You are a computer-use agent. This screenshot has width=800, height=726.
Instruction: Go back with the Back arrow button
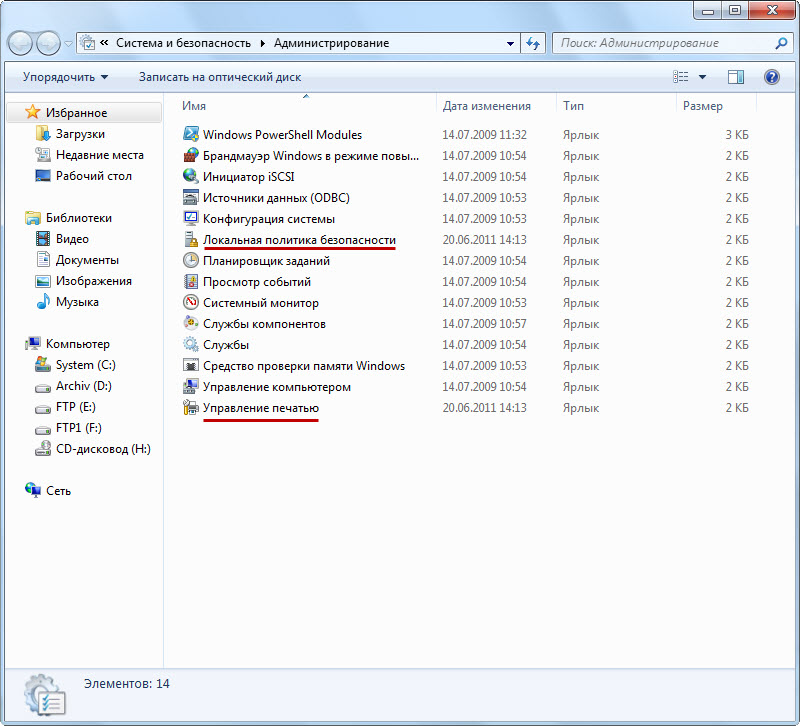pyautogui.click(x=21, y=43)
